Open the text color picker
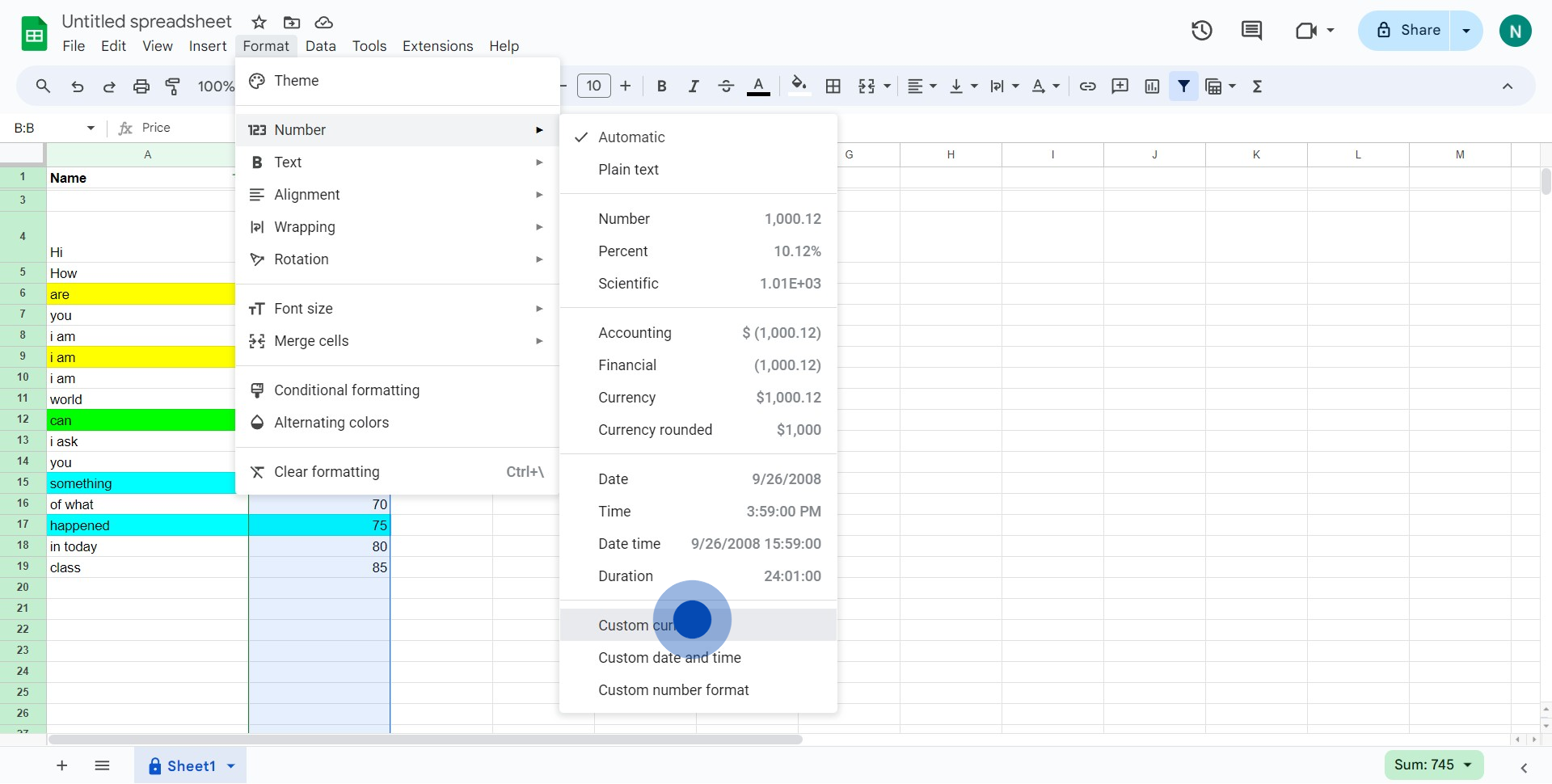Screen dimensions: 1552x784 pos(758,86)
